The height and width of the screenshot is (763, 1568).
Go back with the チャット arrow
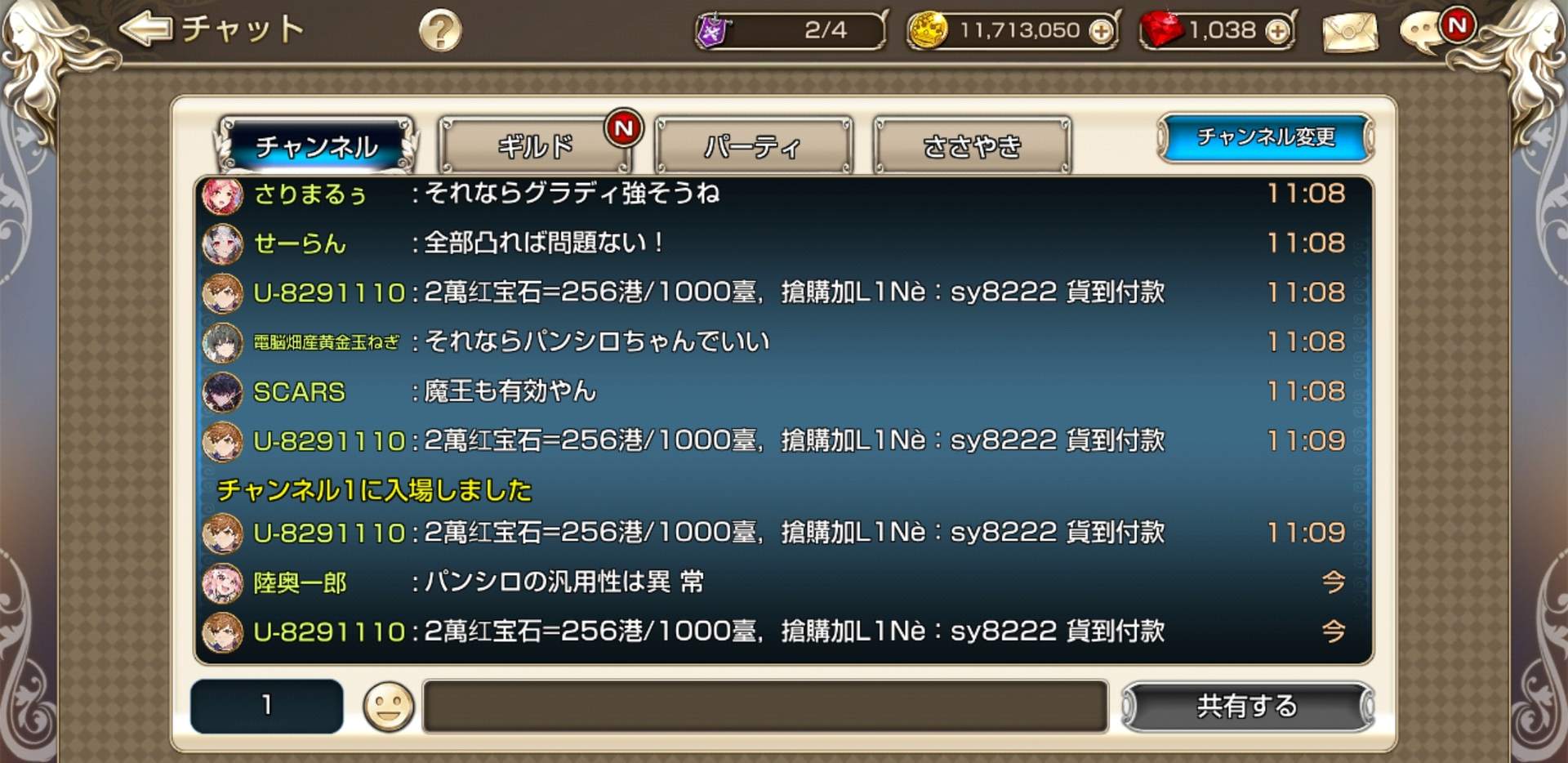(x=147, y=29)
